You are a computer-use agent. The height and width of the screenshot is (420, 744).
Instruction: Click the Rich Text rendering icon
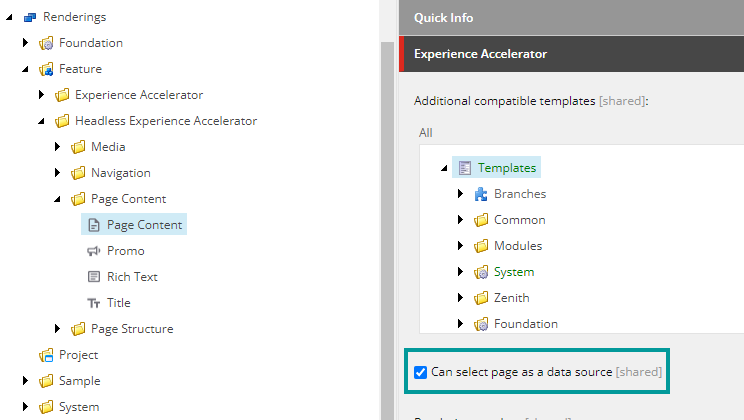pos(94,277)
